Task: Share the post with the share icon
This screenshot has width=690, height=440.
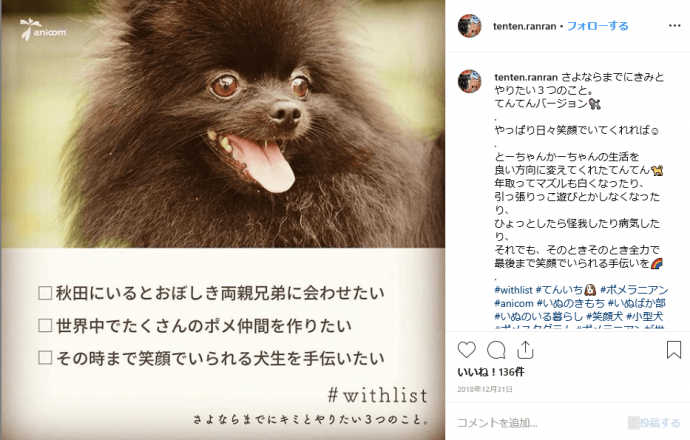Action: click(525, 350)
